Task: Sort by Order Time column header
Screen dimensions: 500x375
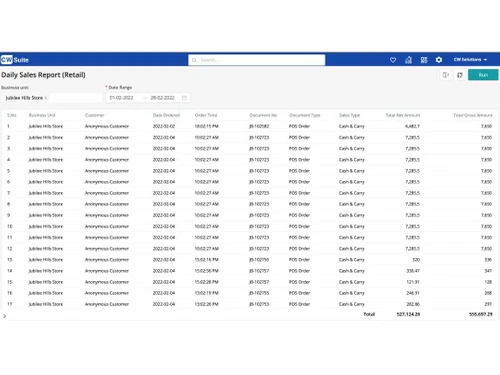Action: pos(206,115)
